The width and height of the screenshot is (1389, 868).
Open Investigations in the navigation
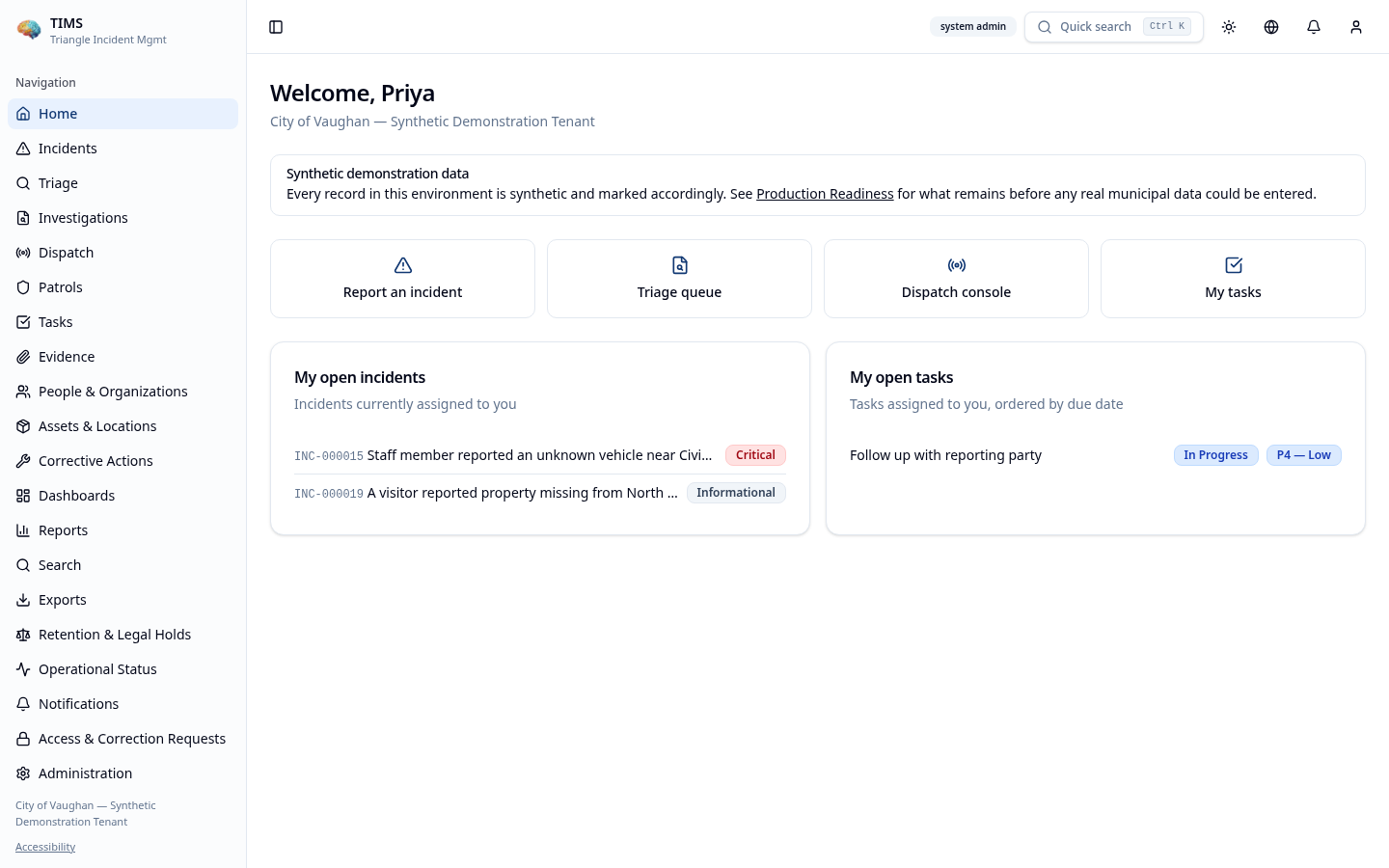pos(123,218)
